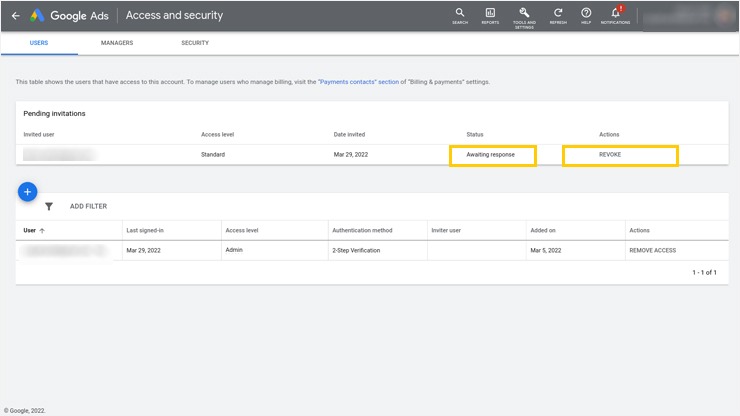Click the blue plus add user button
This screenshot has width=740, height=416.
tap(27, 192)
